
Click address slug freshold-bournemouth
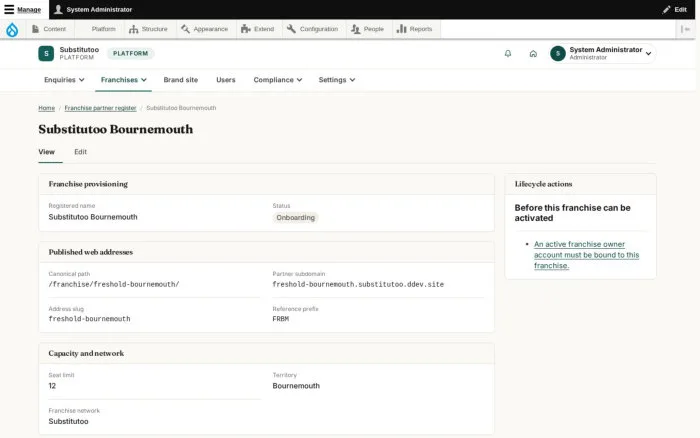pyautogui.click(x=89, y=319)
